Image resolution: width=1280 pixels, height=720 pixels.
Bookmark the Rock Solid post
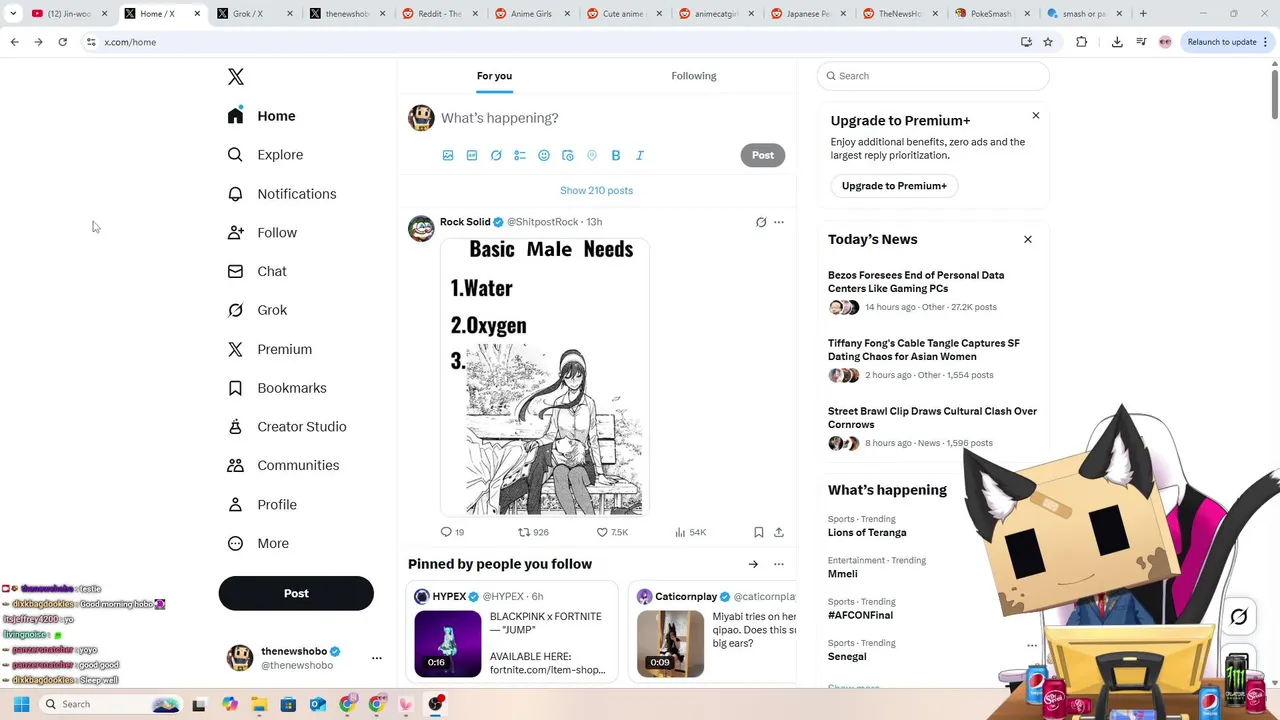759,532
